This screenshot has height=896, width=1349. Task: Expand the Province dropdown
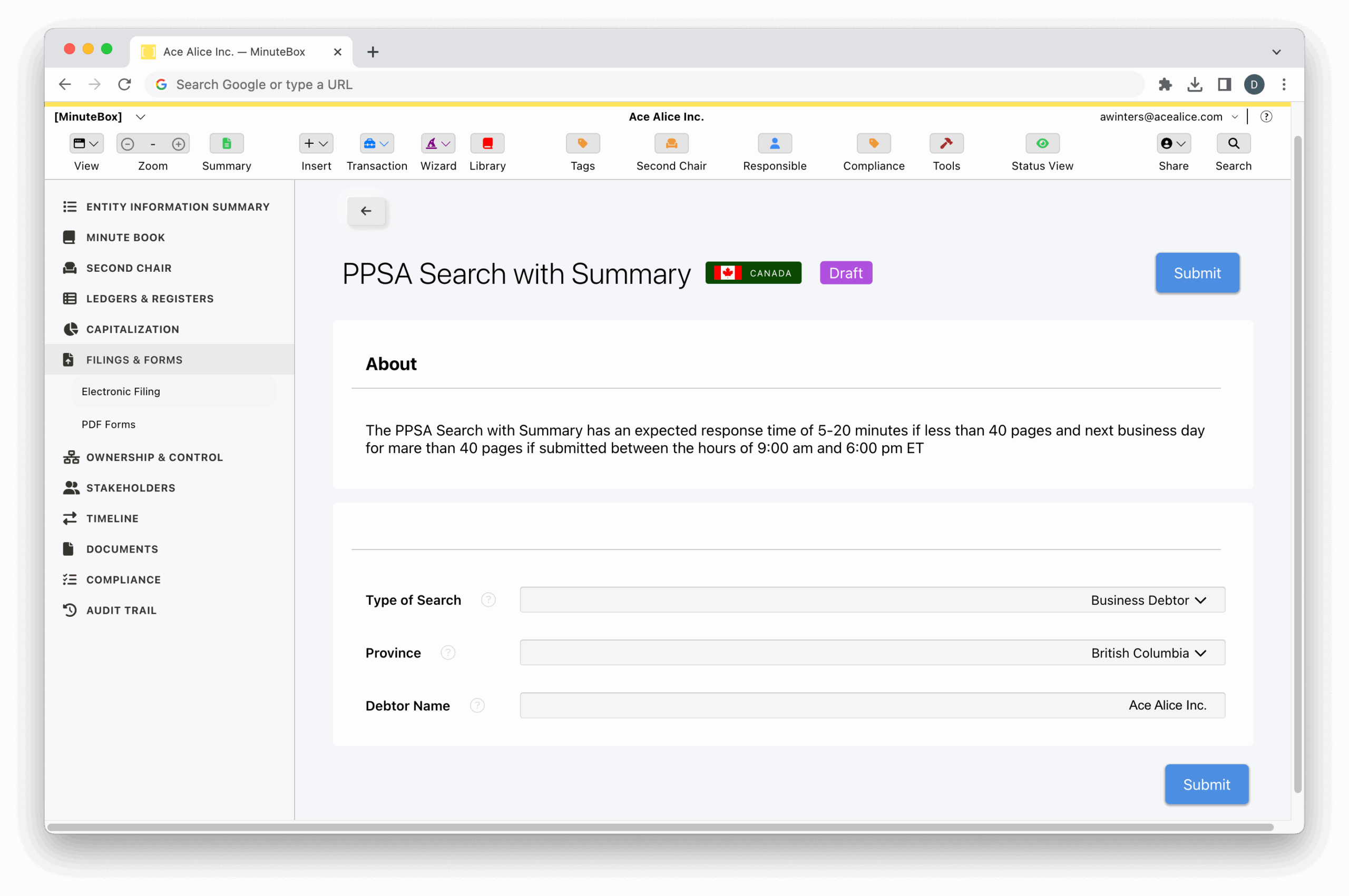872,653
